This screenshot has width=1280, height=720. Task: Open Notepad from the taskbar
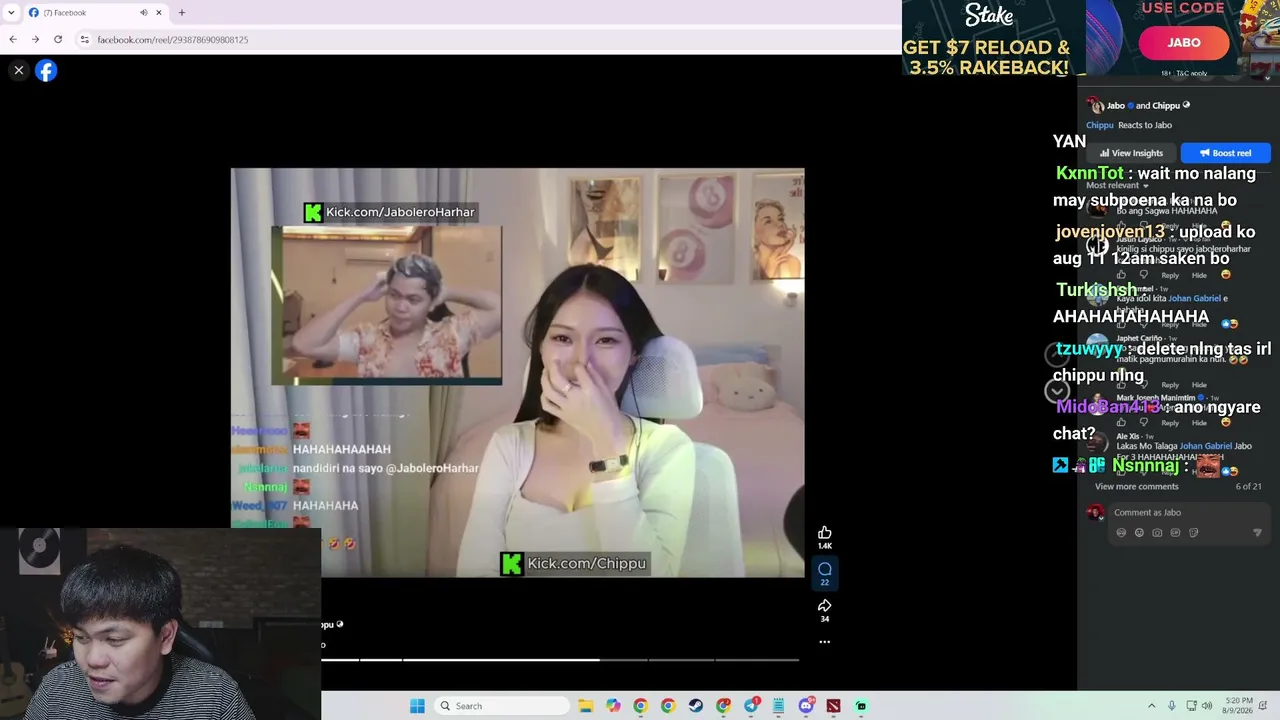[x=778, y=706]
